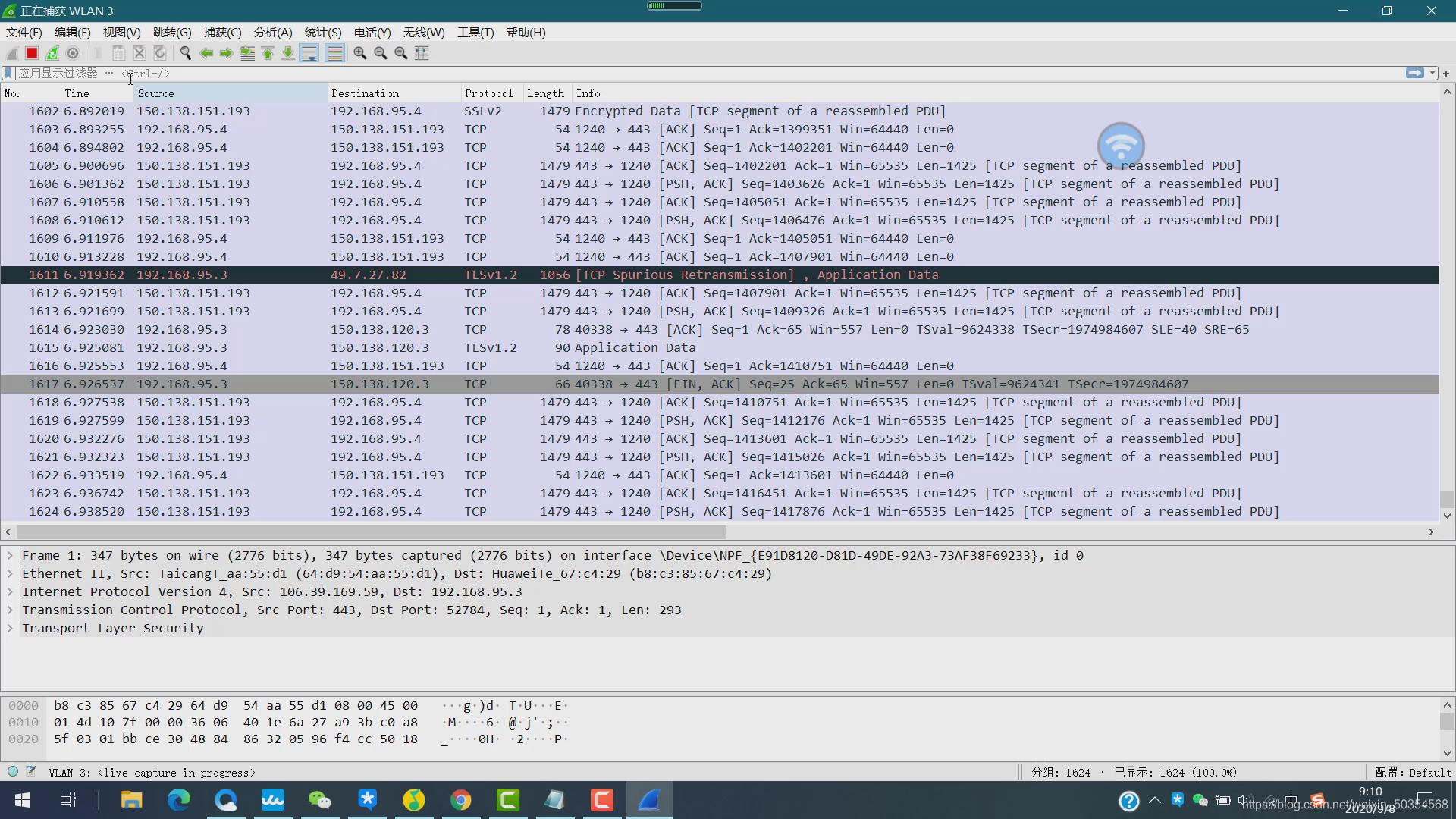Open the 统计(S) menu

point(322,32)
